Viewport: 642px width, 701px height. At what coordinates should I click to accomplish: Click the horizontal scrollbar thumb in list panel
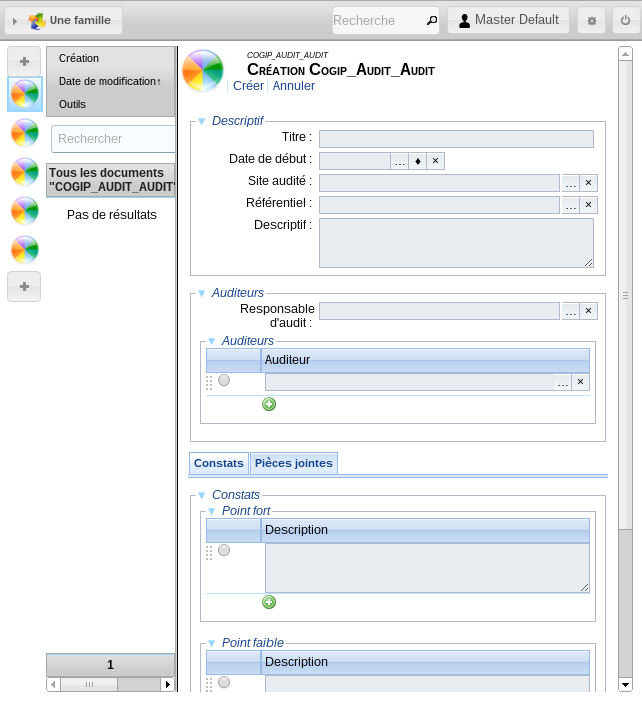click(x=89, y=684)
